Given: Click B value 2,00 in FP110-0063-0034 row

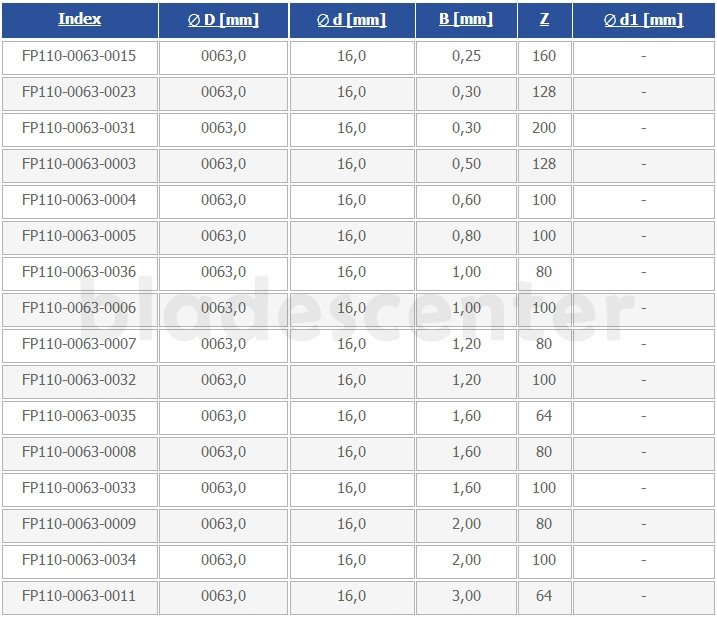Looking at the screenshot, I should tap(466, 560).
